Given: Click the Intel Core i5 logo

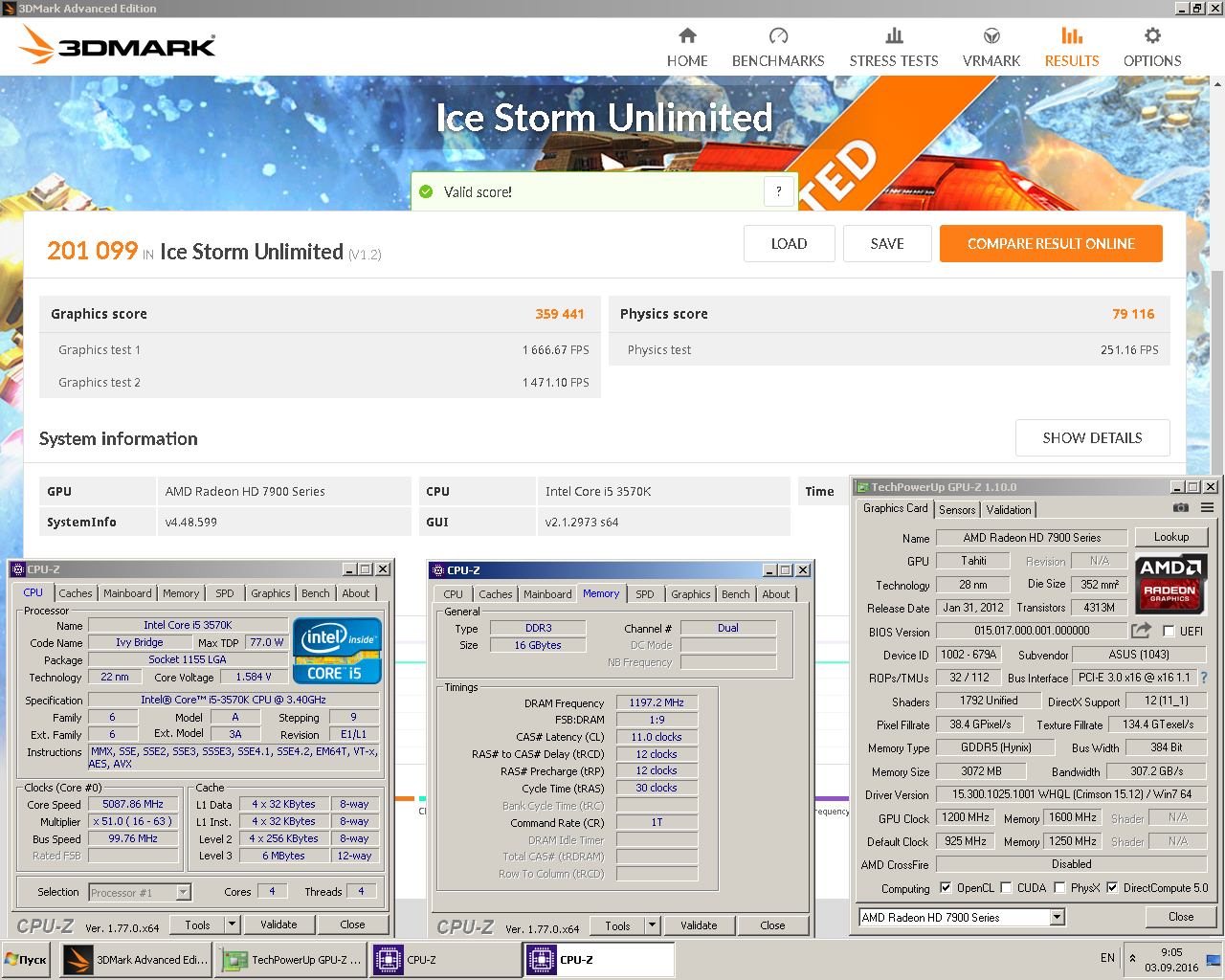Looking at the screenshot, I should (x=338, y=651).
